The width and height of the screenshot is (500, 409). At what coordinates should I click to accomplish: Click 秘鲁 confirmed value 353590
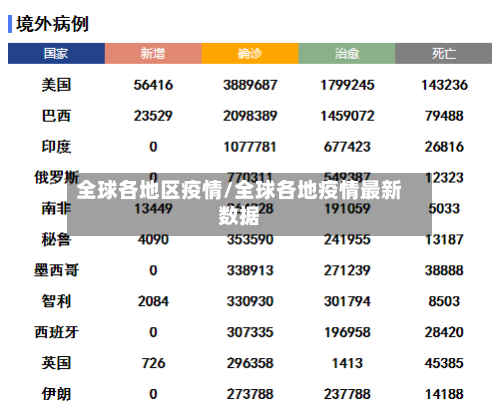[250, 240]
